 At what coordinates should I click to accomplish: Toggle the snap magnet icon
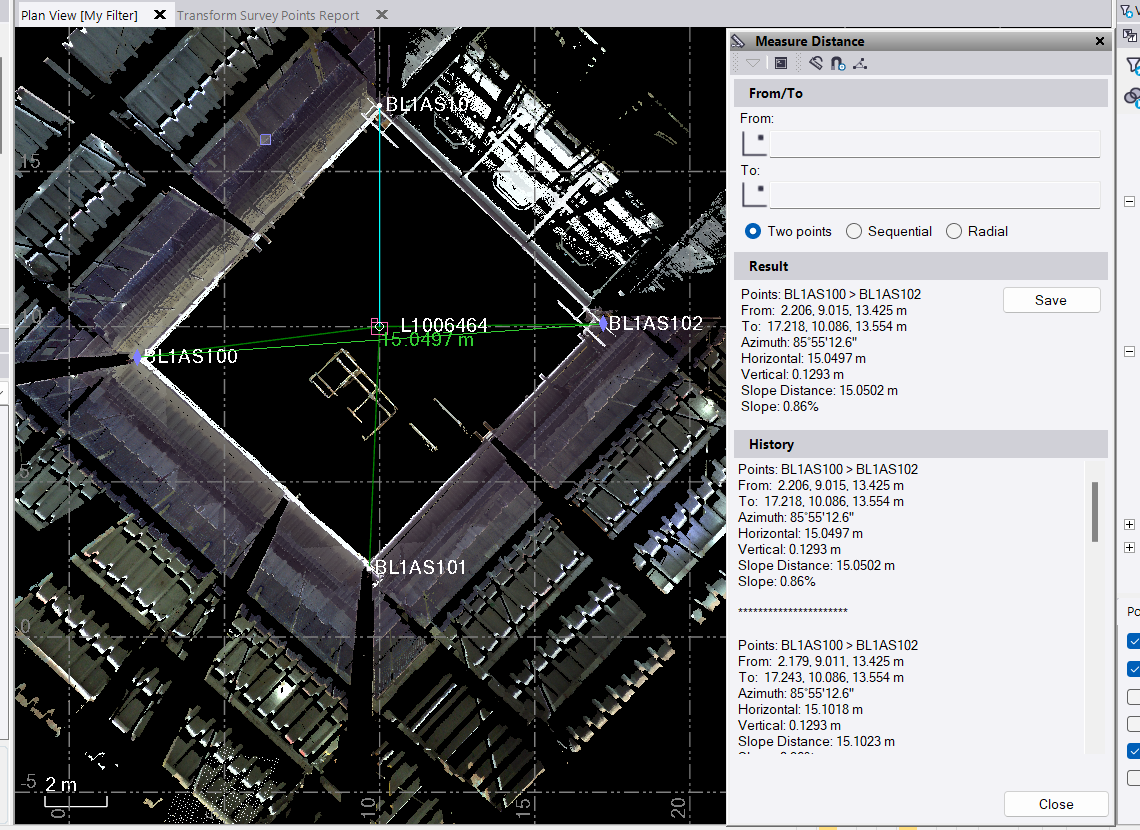[x=838, y=64]
